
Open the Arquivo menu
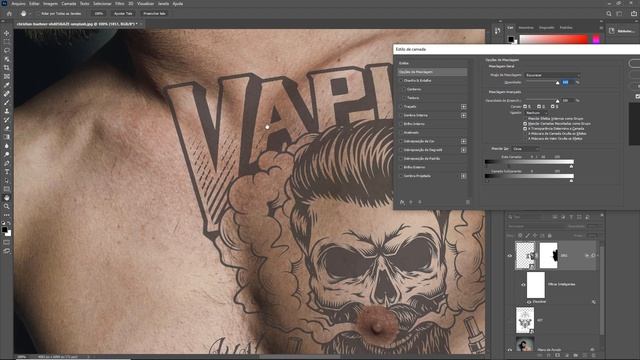coord(18,4)
